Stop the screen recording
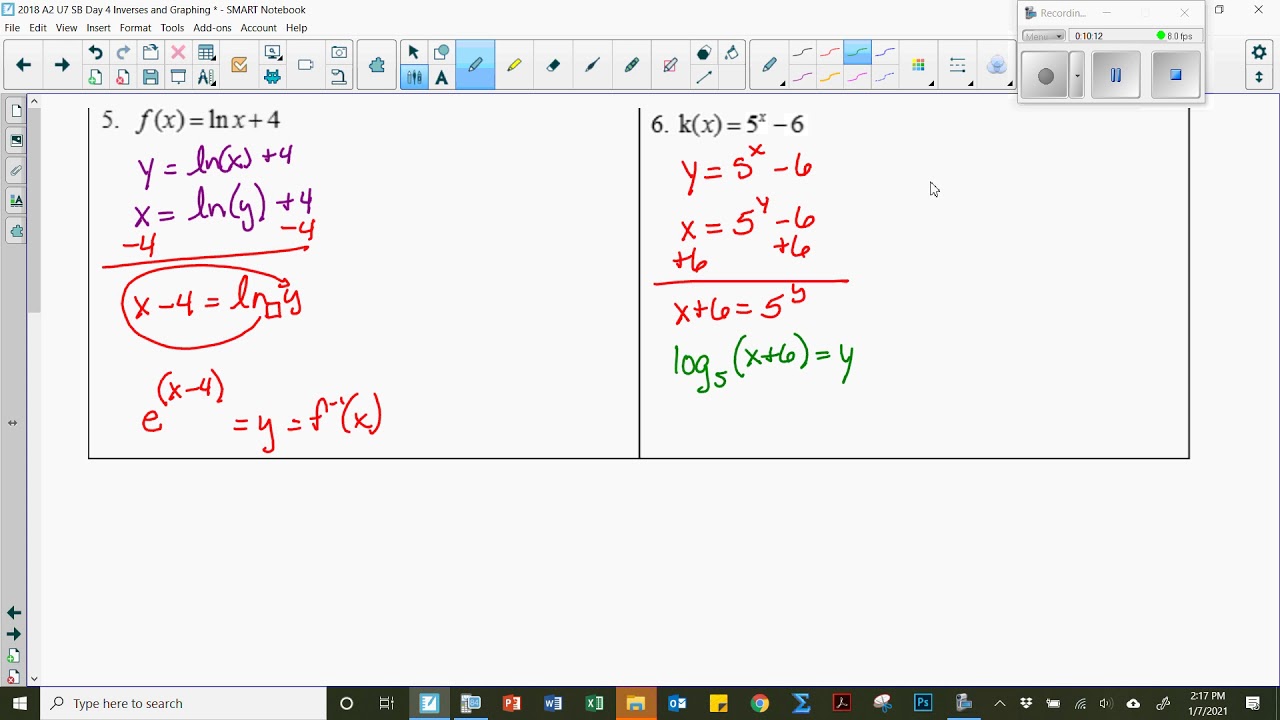Viewport: 1280px width, 720px height. 1176,75
